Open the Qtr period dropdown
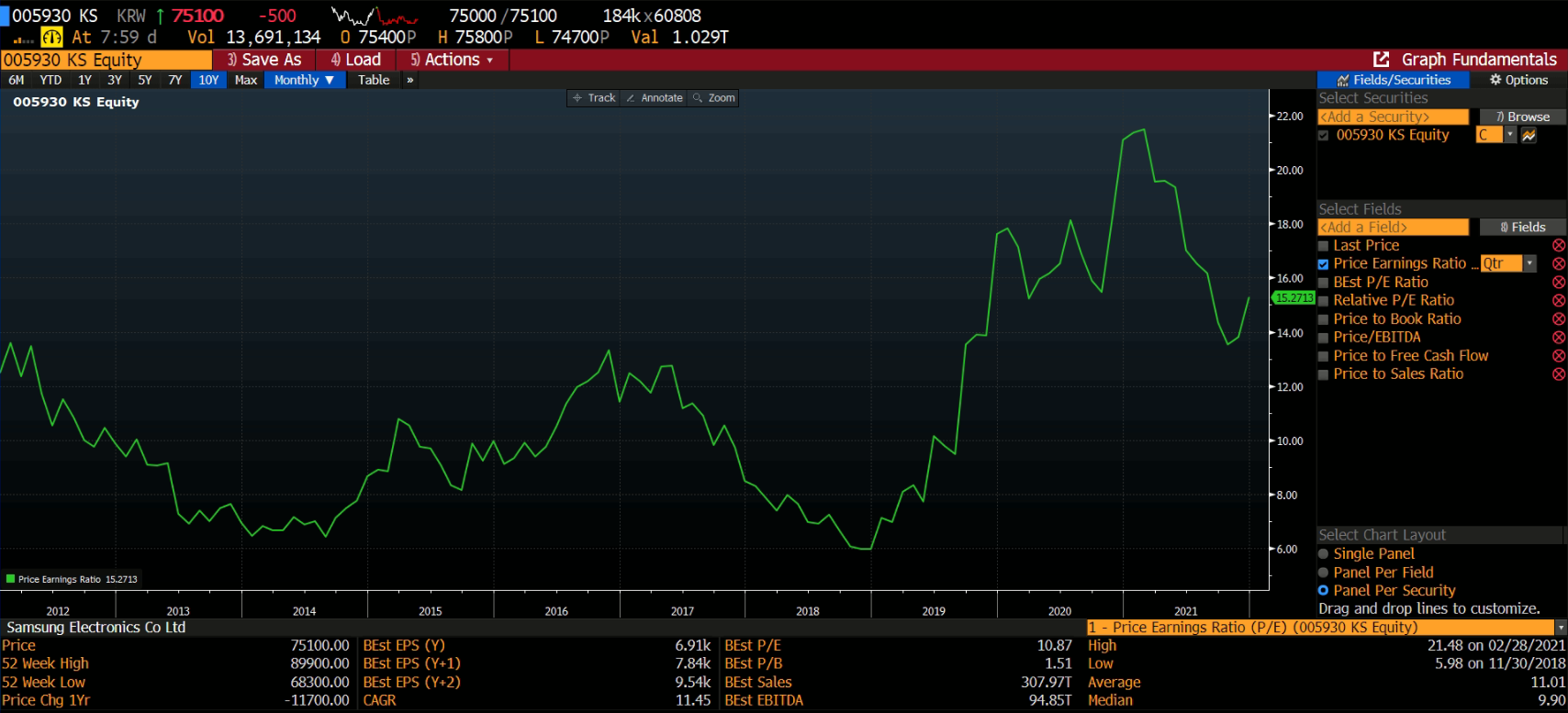The height and width of the screenshot is (713, 1568). pos(1529,263)
